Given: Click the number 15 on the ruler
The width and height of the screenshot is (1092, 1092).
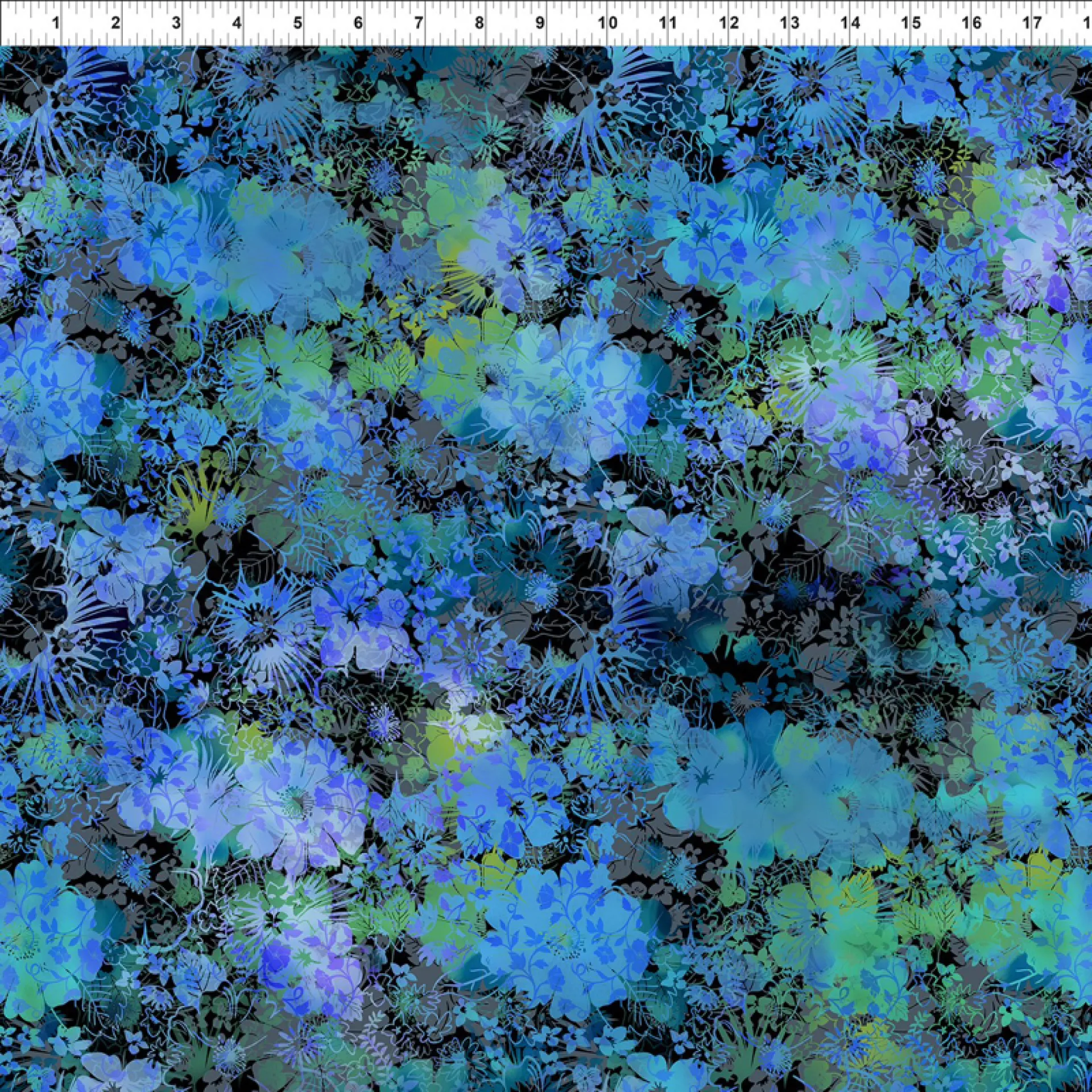Looking at the screenshot, I should click(x=911, y=23).
